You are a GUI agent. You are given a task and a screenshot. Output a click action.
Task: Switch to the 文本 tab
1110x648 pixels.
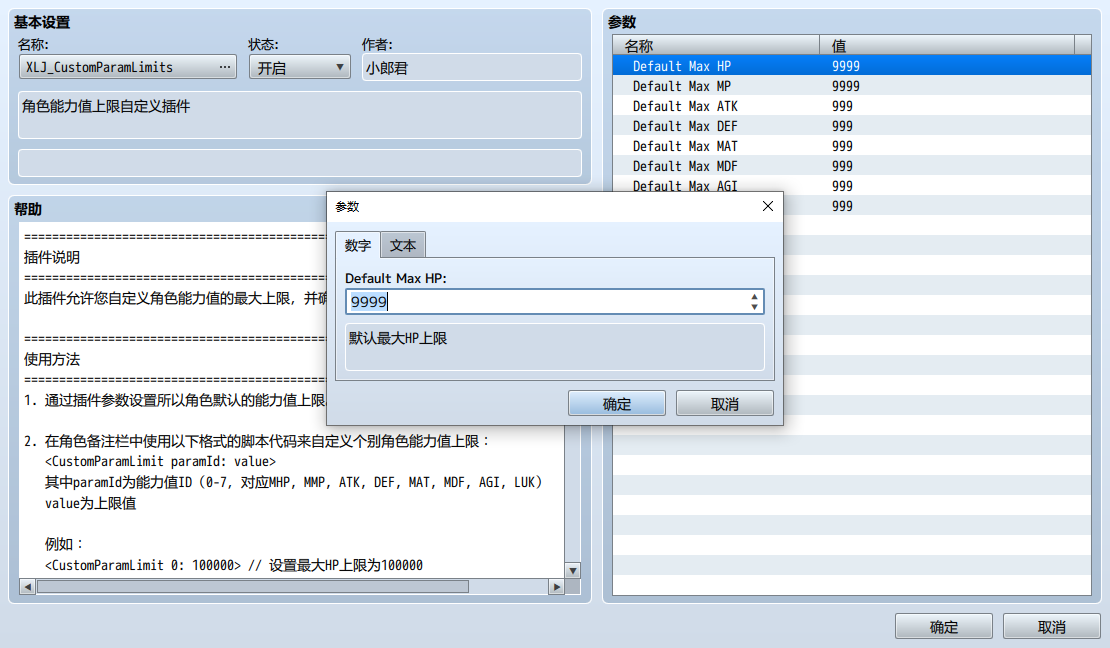403,245
